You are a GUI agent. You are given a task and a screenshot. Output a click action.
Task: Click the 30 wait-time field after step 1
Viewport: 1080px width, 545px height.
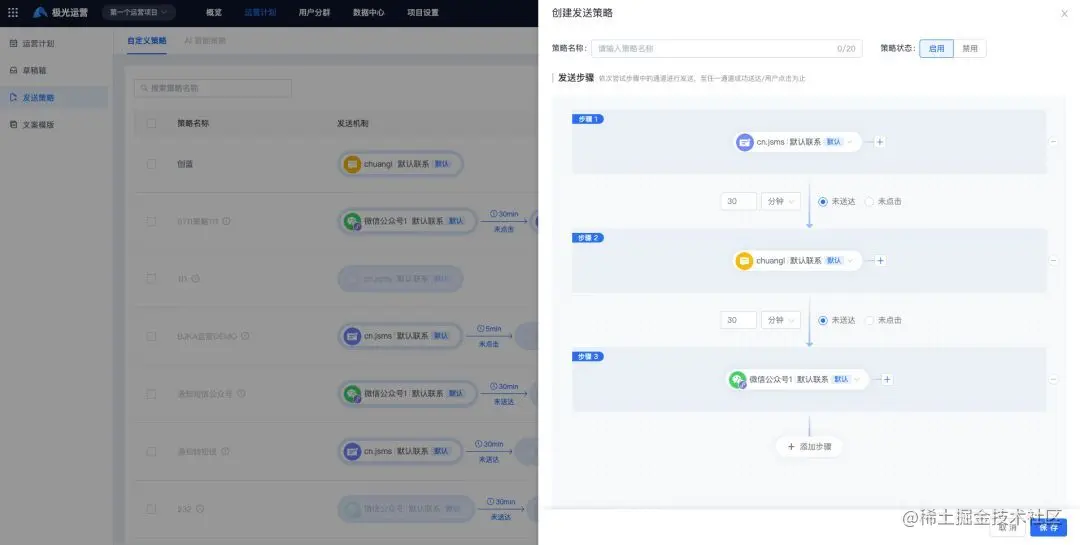click(739, 202)
